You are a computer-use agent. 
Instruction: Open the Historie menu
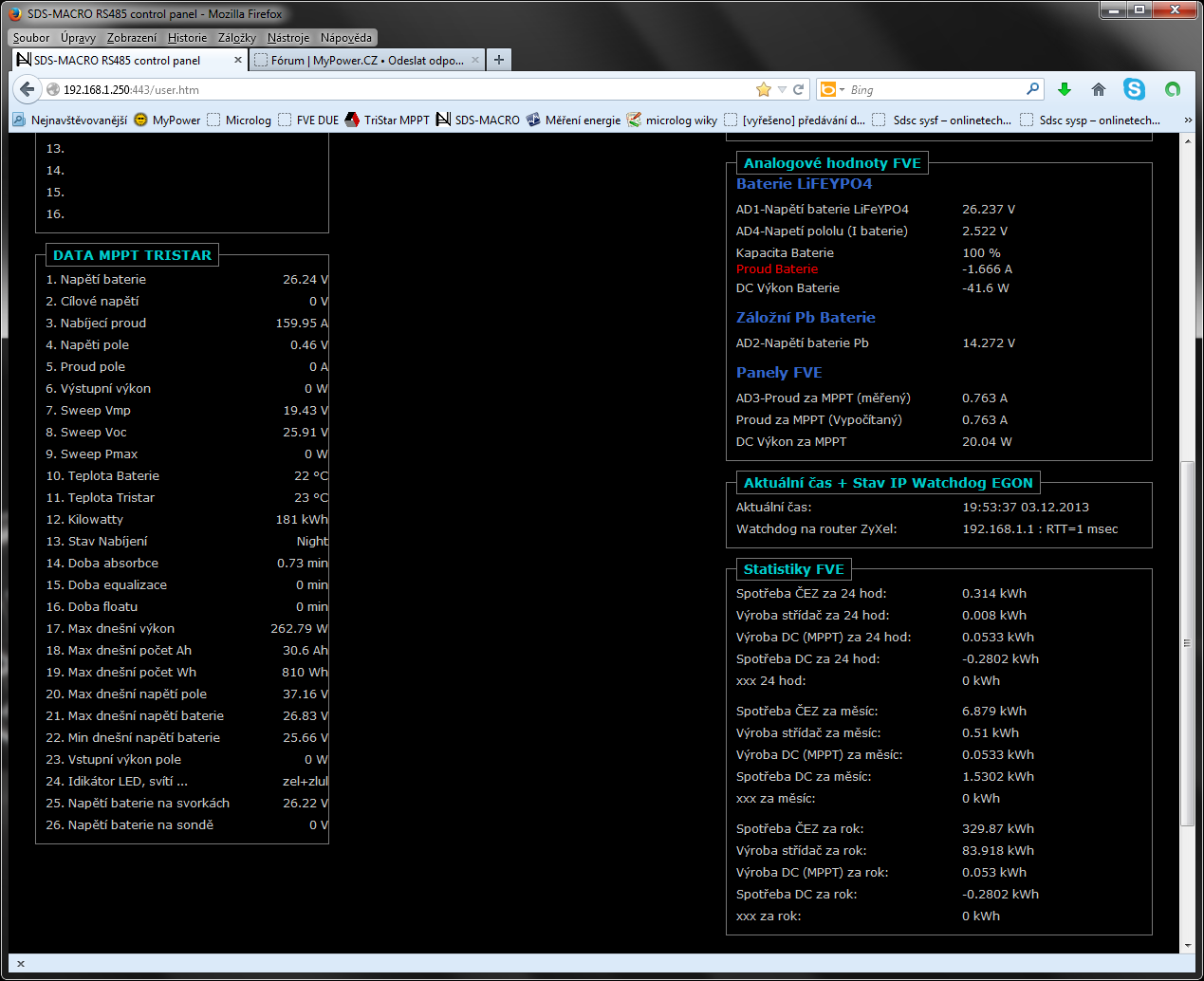187,38
